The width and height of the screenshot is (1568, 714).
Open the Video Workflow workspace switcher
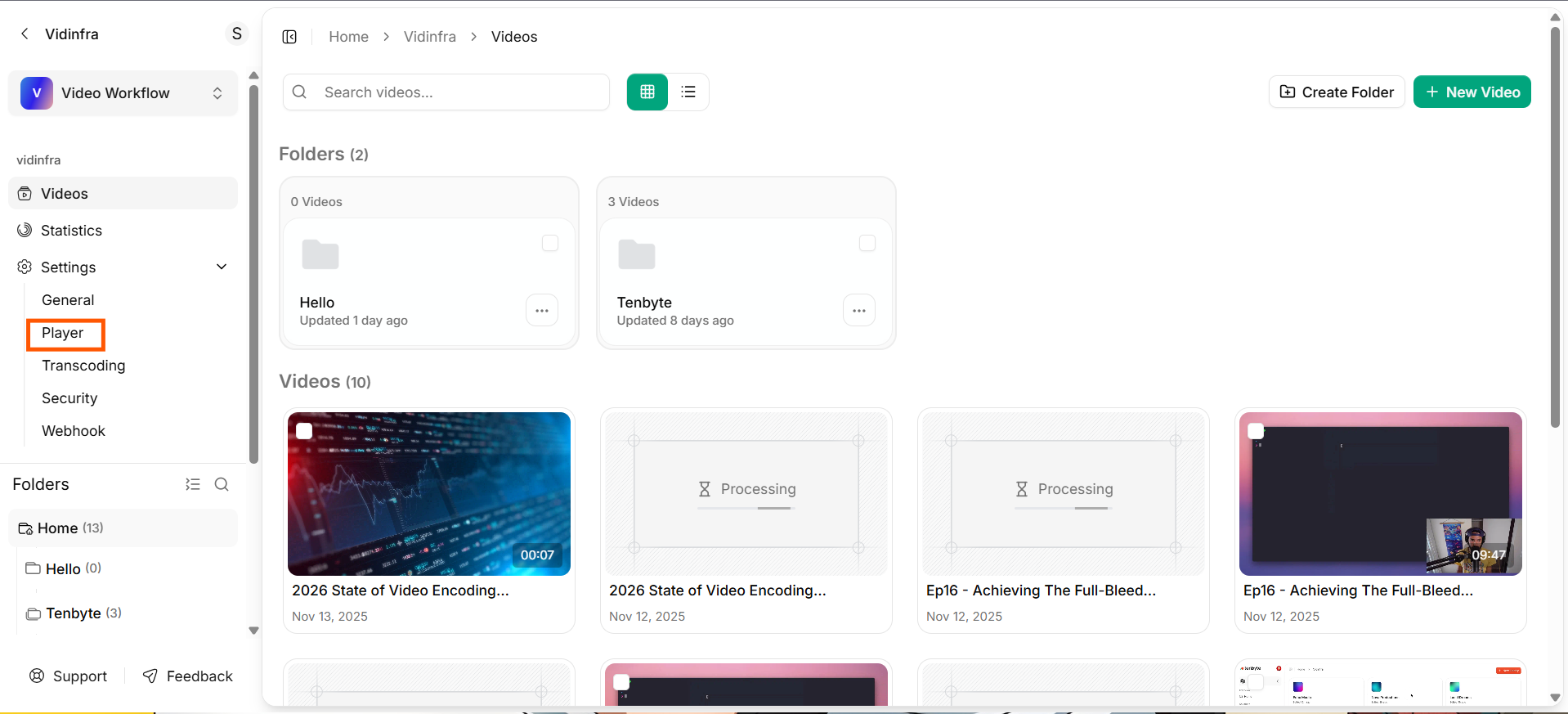coord(123,93)
